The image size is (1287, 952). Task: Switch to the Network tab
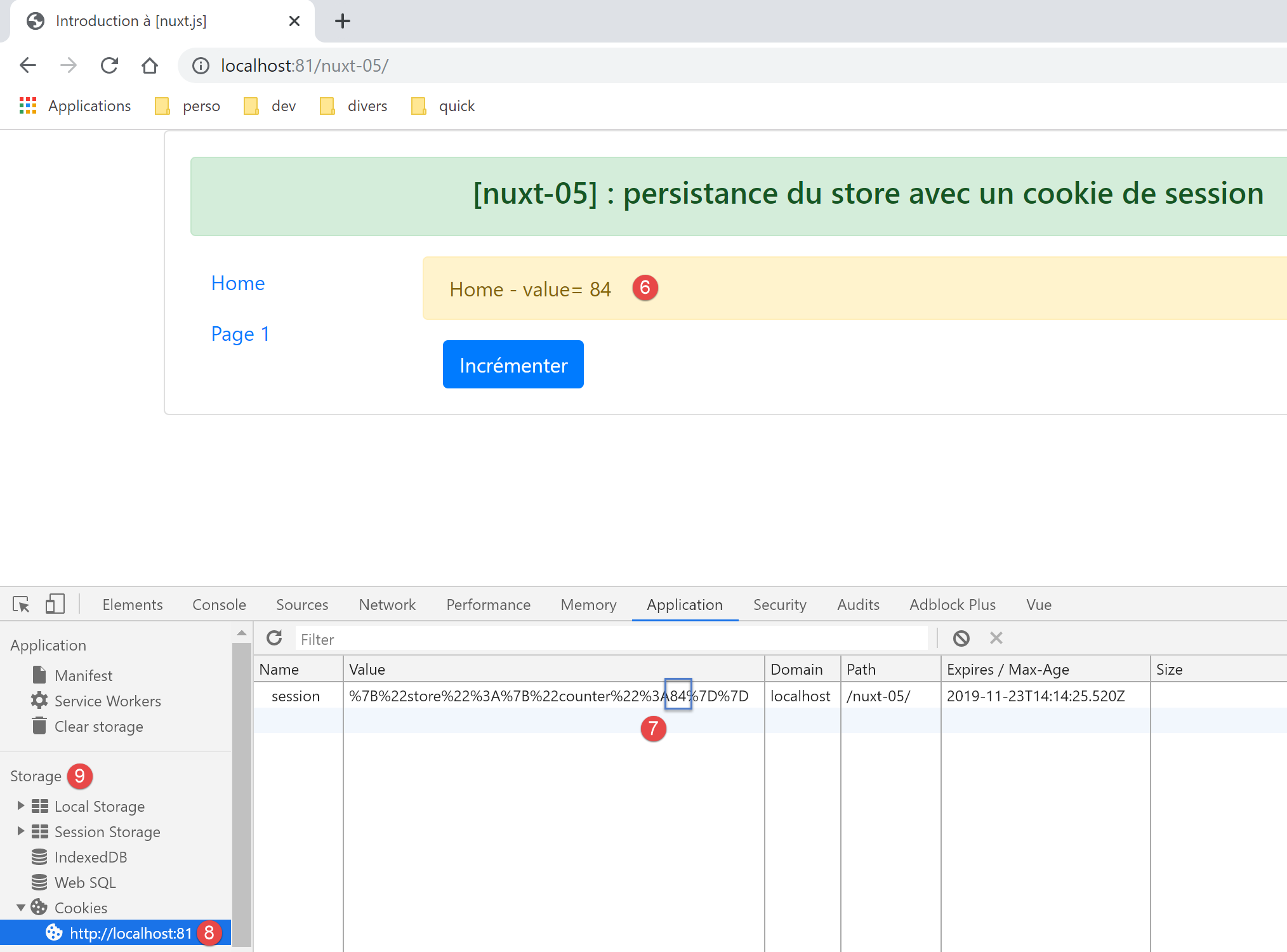[x=387, y=604]
